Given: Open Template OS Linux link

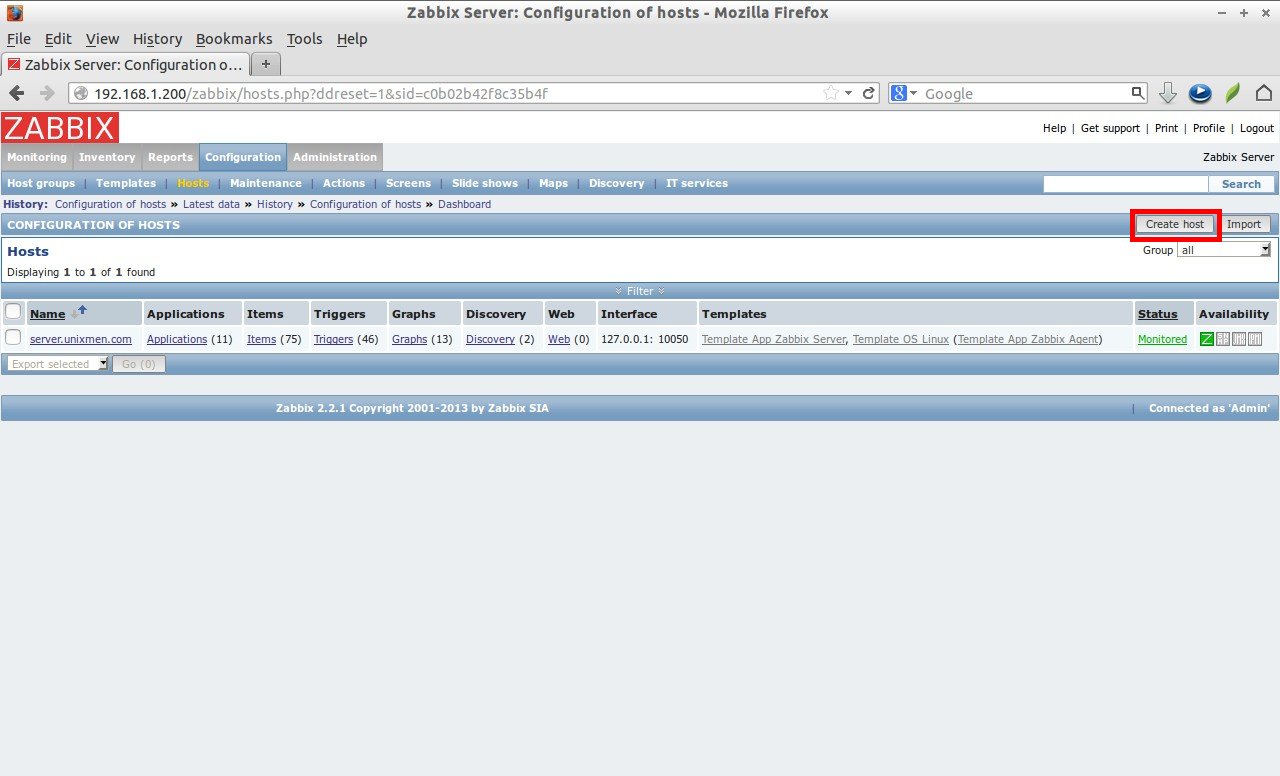Looking at the screenshot, I should tap(901, 339).
